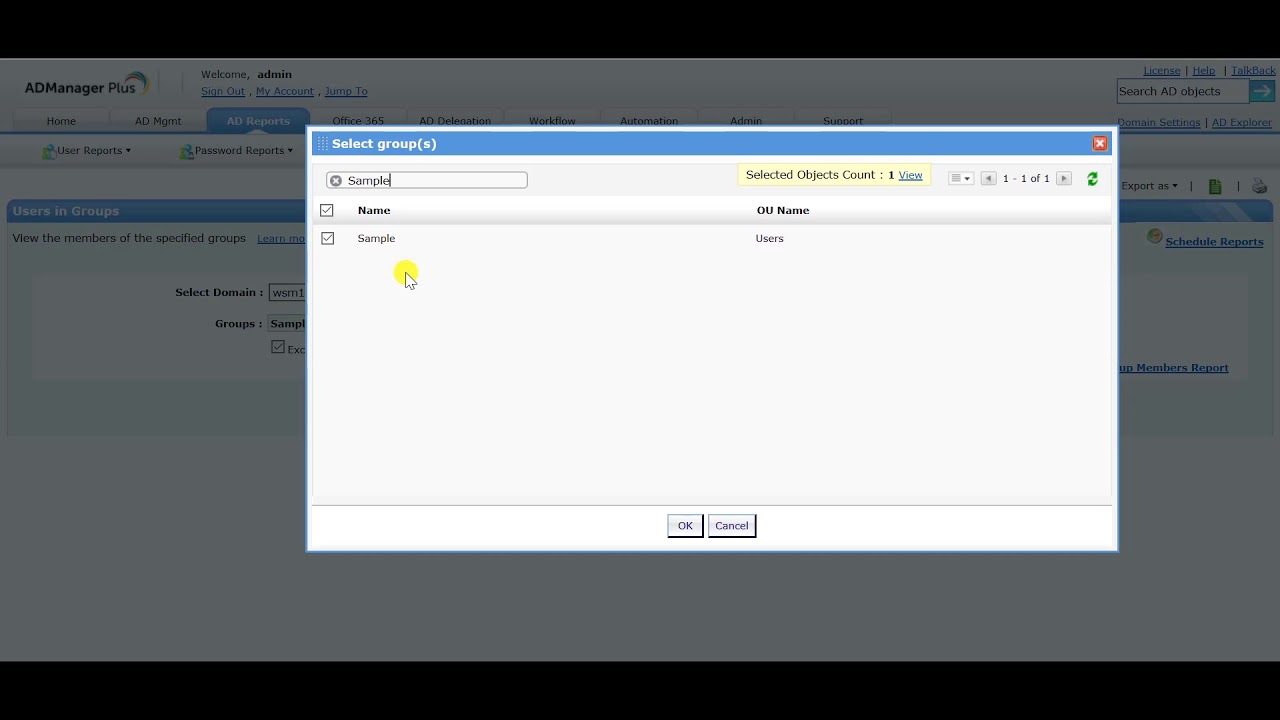1280x720 pixels.
Task: Click the User Reports icon
Action: tap(48, 151)
